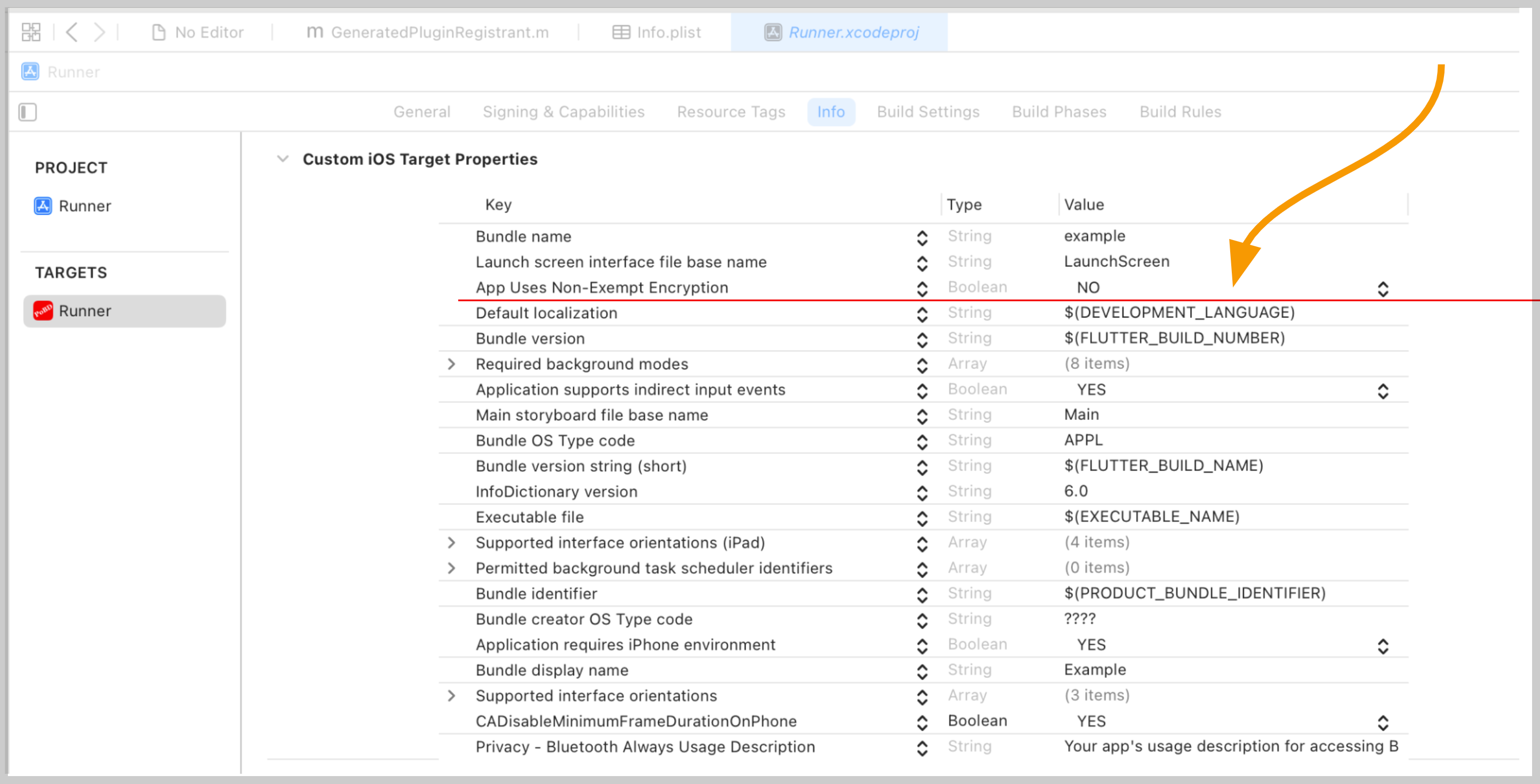Expand Required background modes array
This screenshot has width=1540, height=784.
click(x=451, y=364)
